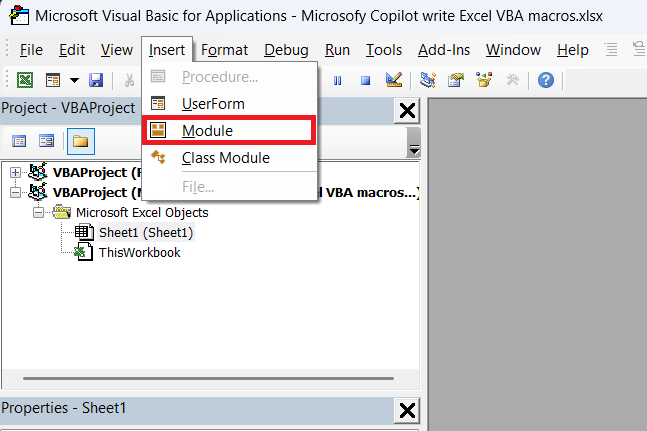This screenshot has width=647, height=431.
Task: Toggle Folders button in Project pane
Action: tap(81, 141)
